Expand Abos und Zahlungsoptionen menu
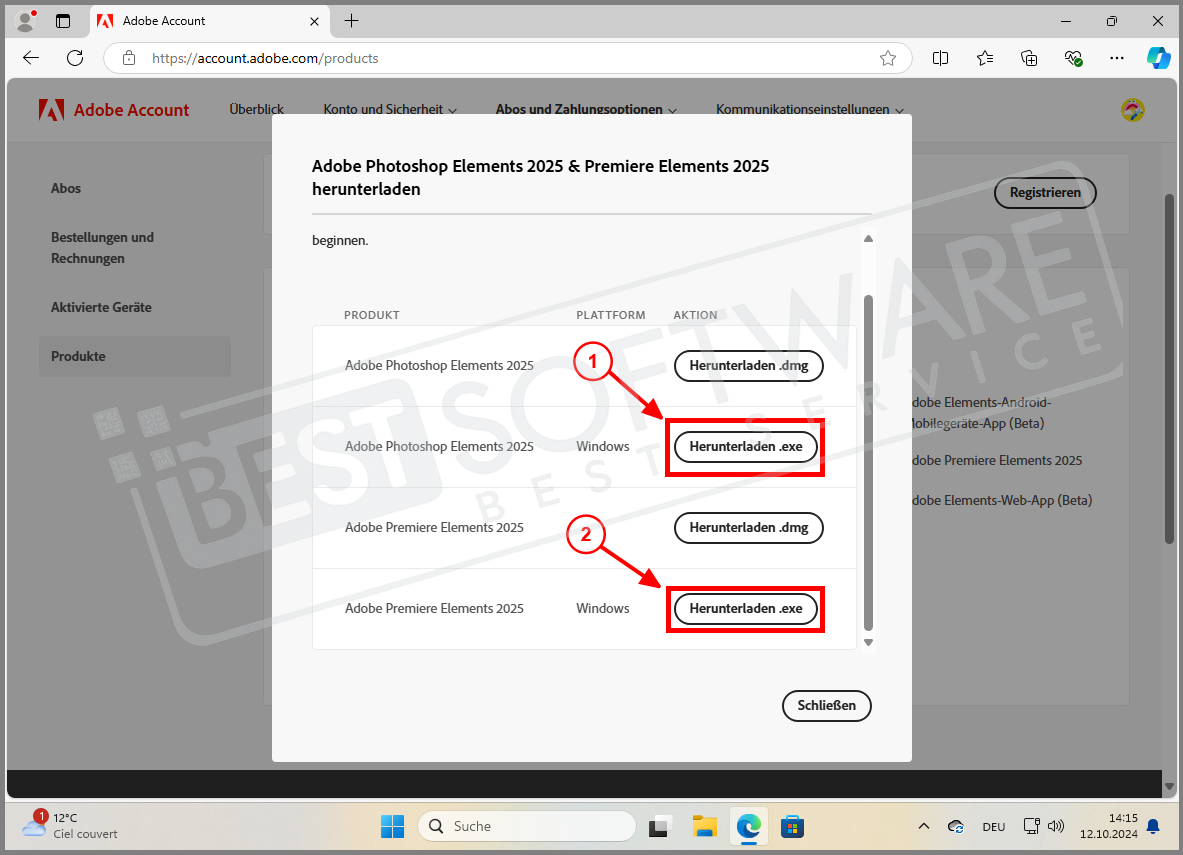Screen dimensions: 1183x855 pos(586,109)
